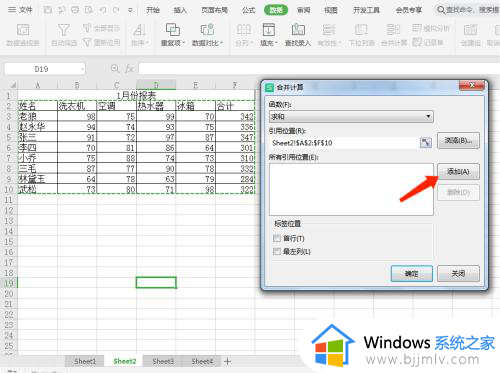Click cell containing 林黛玉
The image size is (500, 373).
38,179
